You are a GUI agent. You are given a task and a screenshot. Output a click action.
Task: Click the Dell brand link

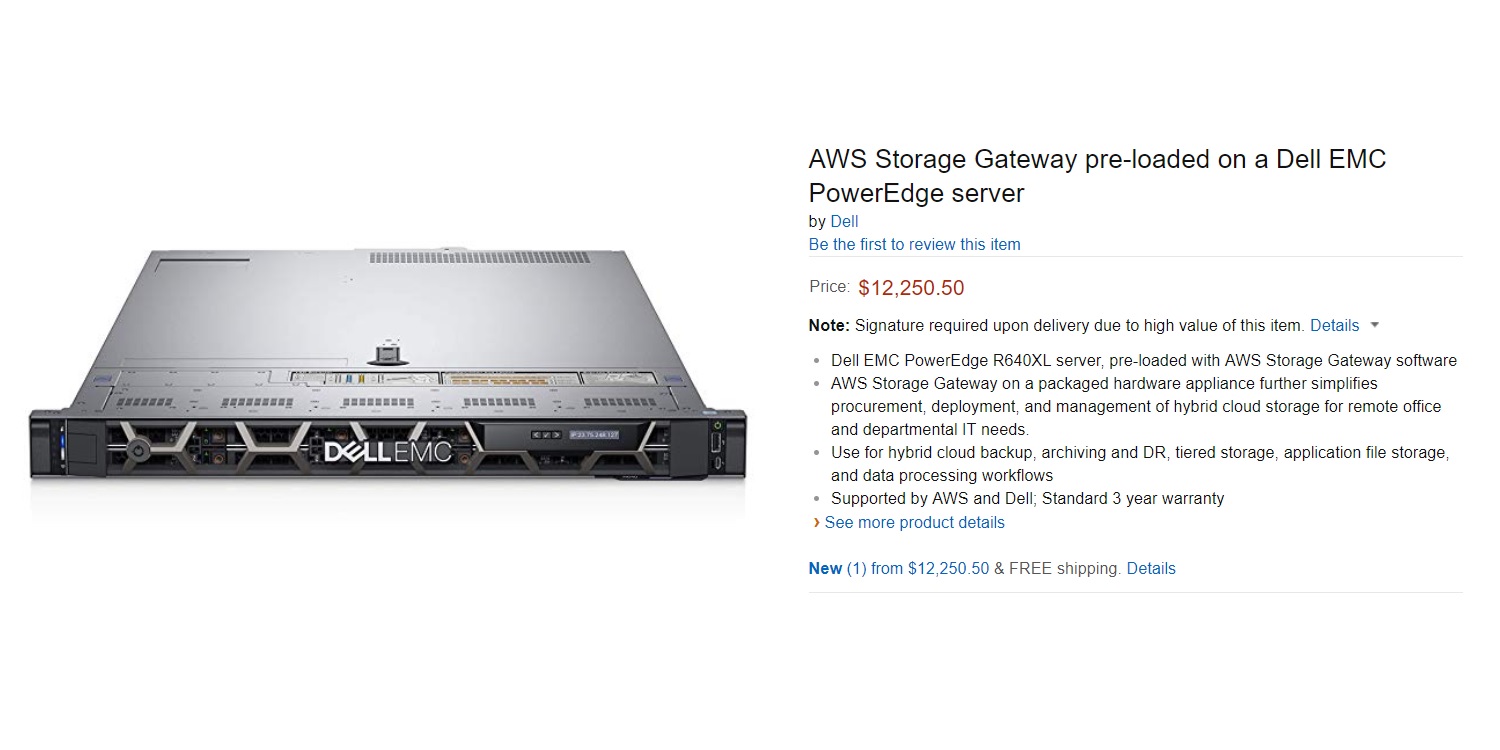[845, 221]
